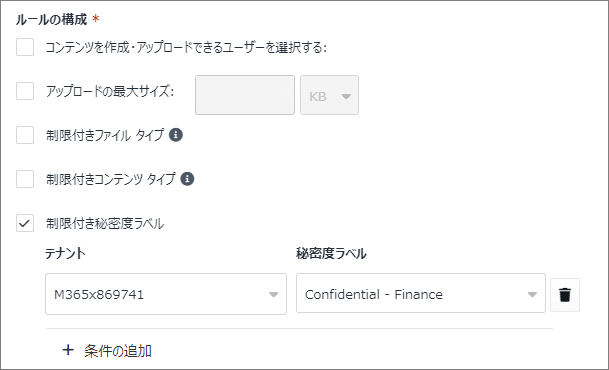This screenshot has height=370, width=609.
Task: Tick the アップロードの最大サイズ checkbox
Action: (25, 91)
